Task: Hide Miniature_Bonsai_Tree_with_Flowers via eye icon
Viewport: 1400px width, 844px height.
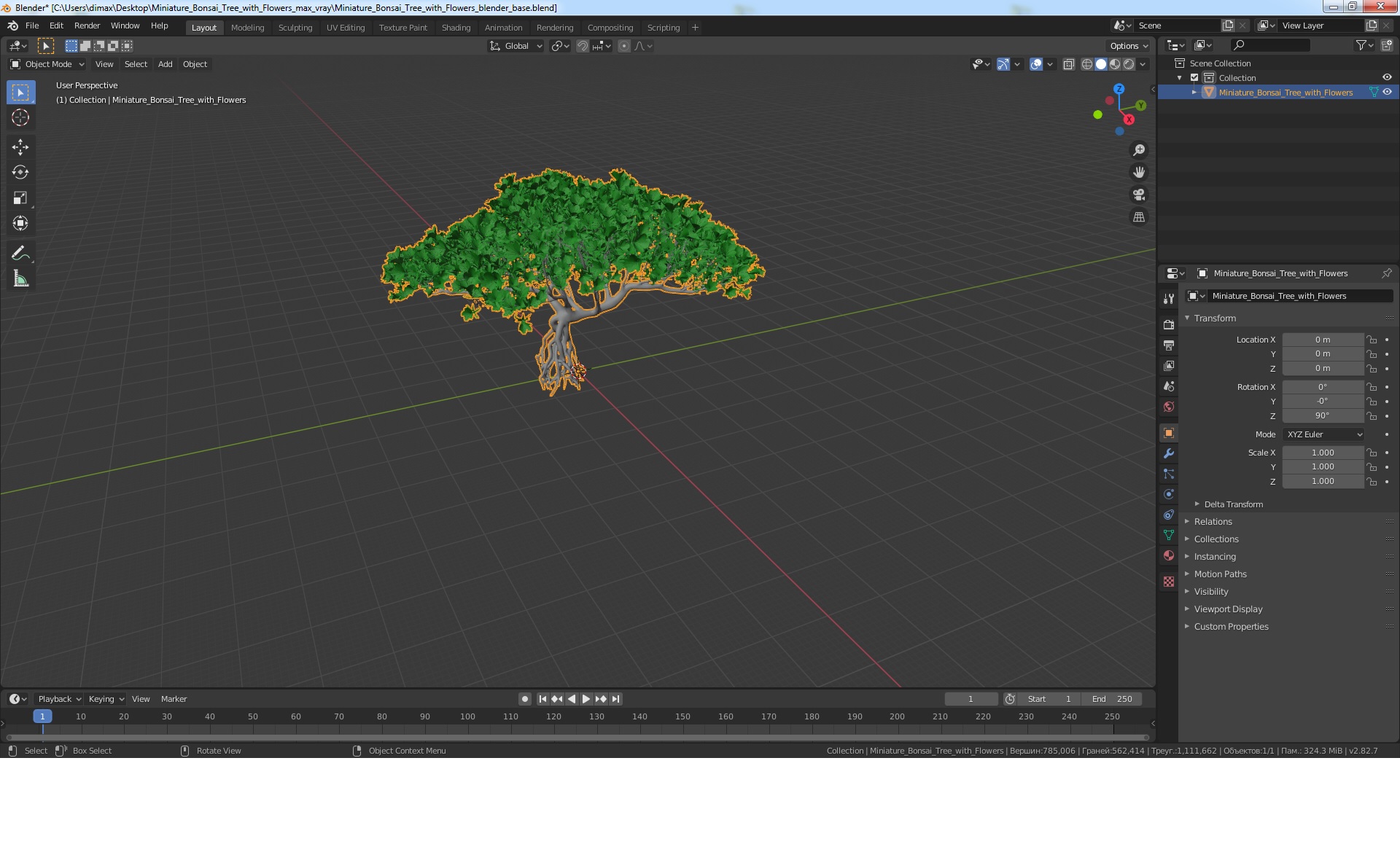Action: click(1387, 92)
